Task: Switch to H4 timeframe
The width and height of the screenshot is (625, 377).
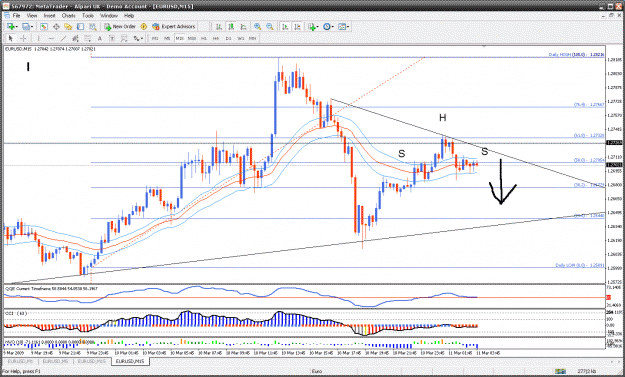Action: 216,38
